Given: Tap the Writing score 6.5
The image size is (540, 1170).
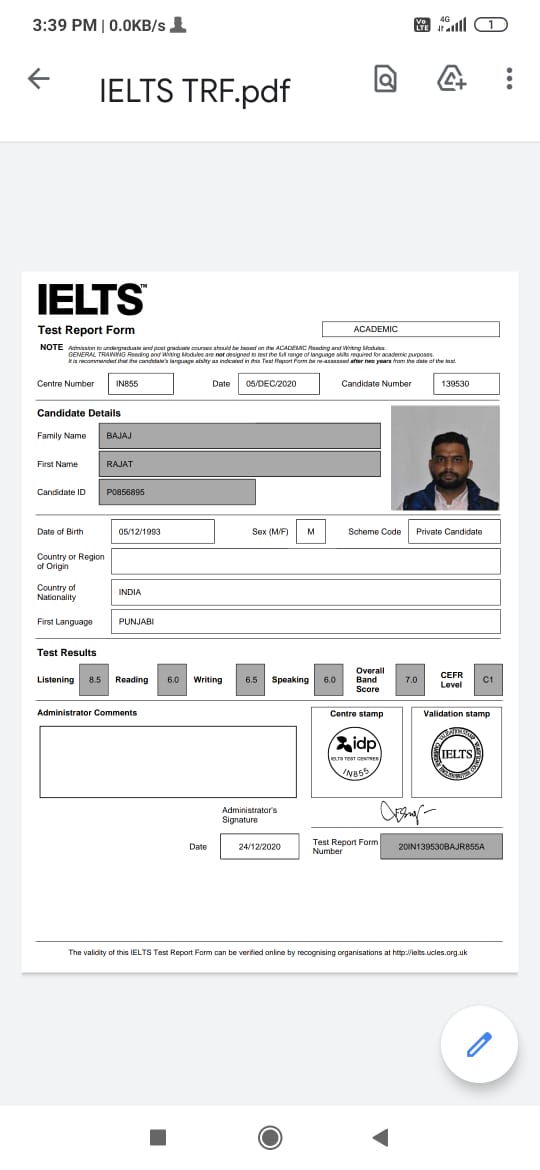Looking at the screenshot, I should 251,680.
